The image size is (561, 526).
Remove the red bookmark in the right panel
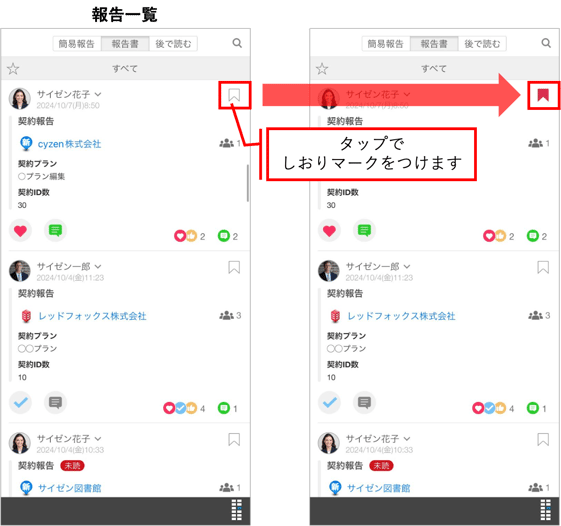(x=543, y=95)
